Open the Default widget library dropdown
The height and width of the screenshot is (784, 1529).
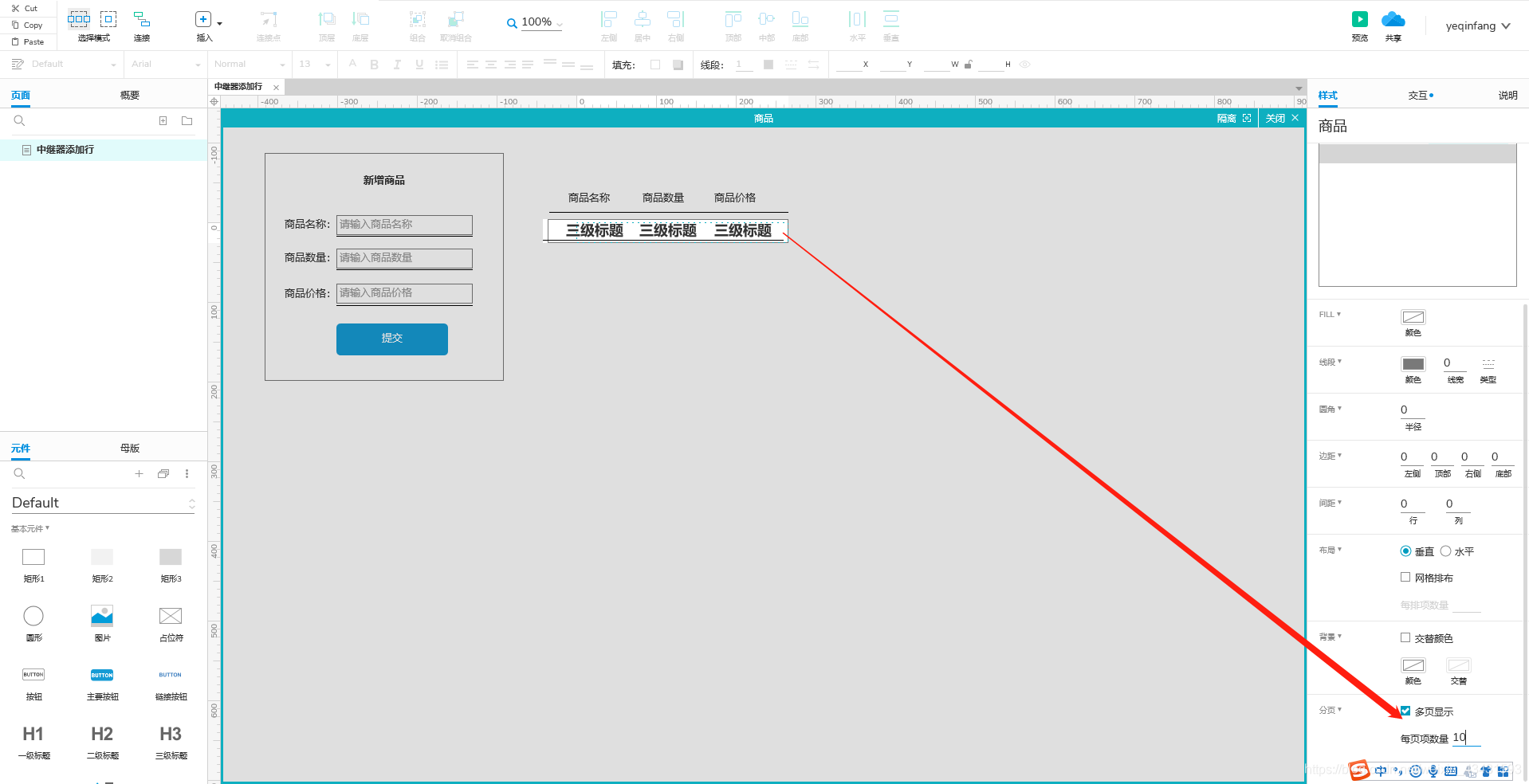103,503
